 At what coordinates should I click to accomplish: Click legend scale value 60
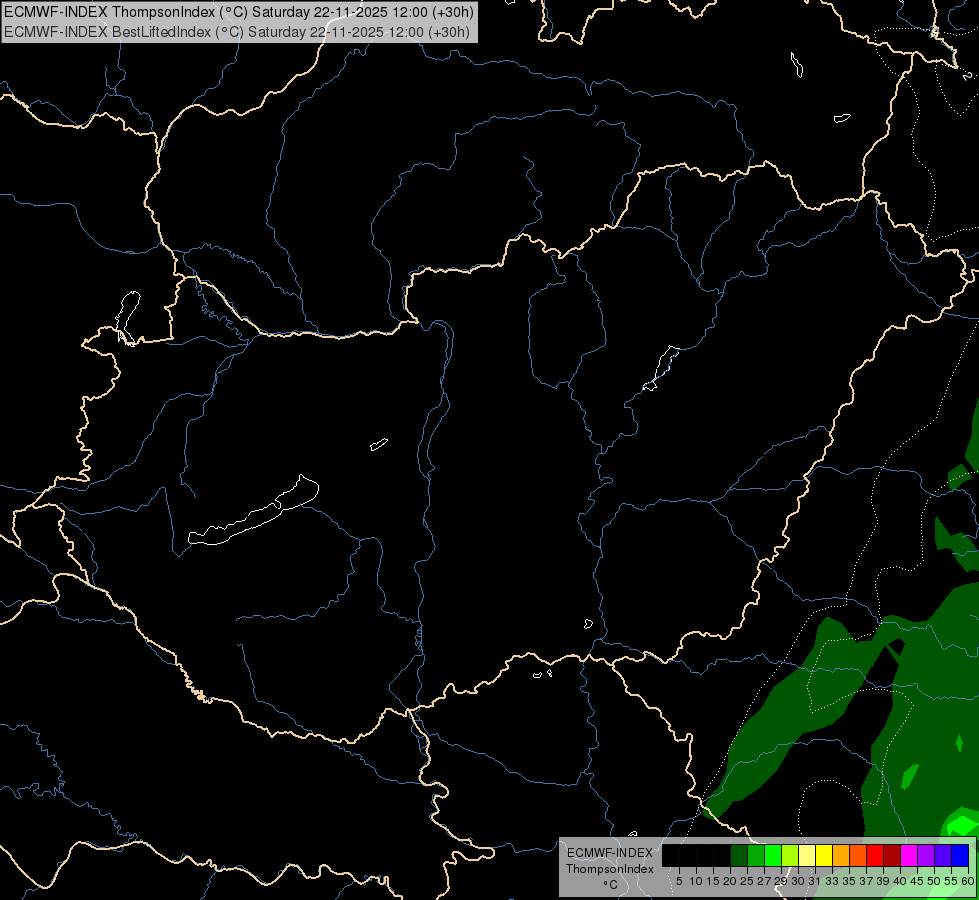(967, 881)
